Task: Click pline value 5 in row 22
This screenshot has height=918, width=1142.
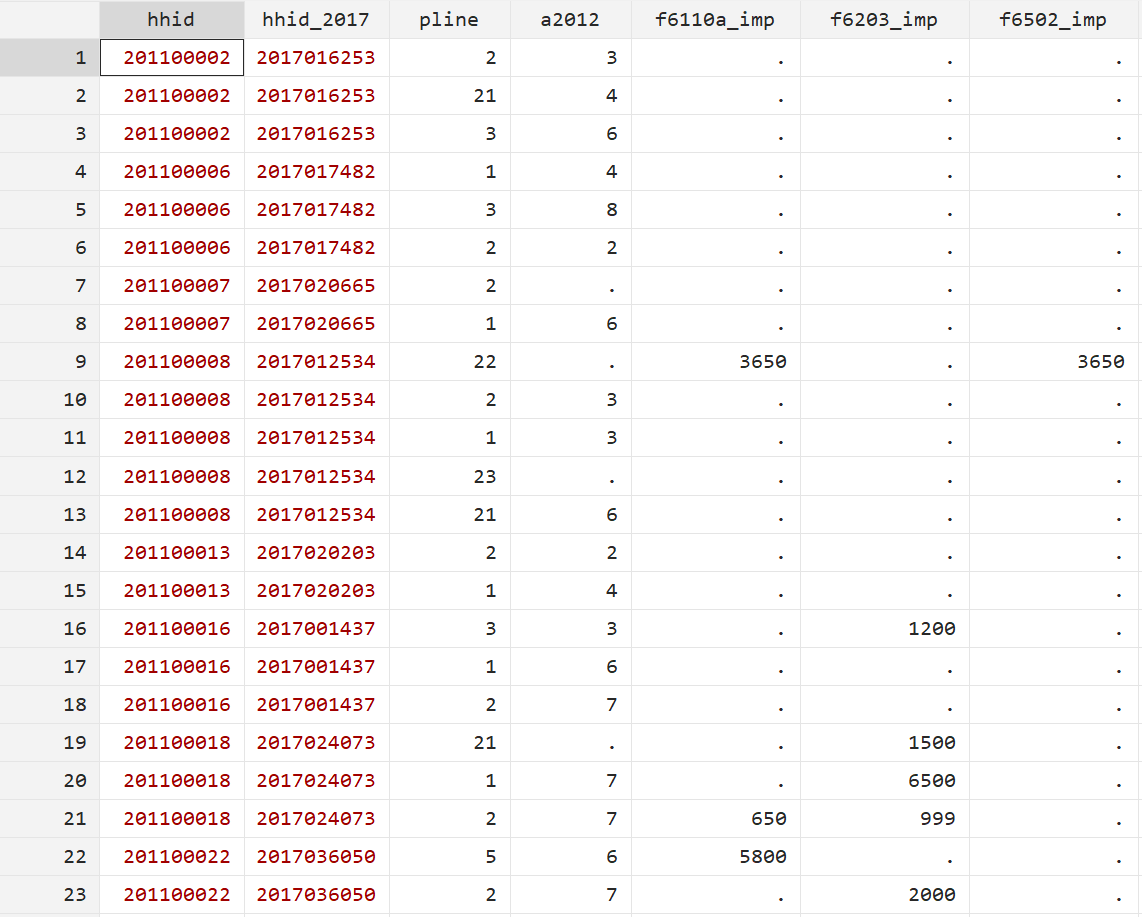Action: coord(449,856)
